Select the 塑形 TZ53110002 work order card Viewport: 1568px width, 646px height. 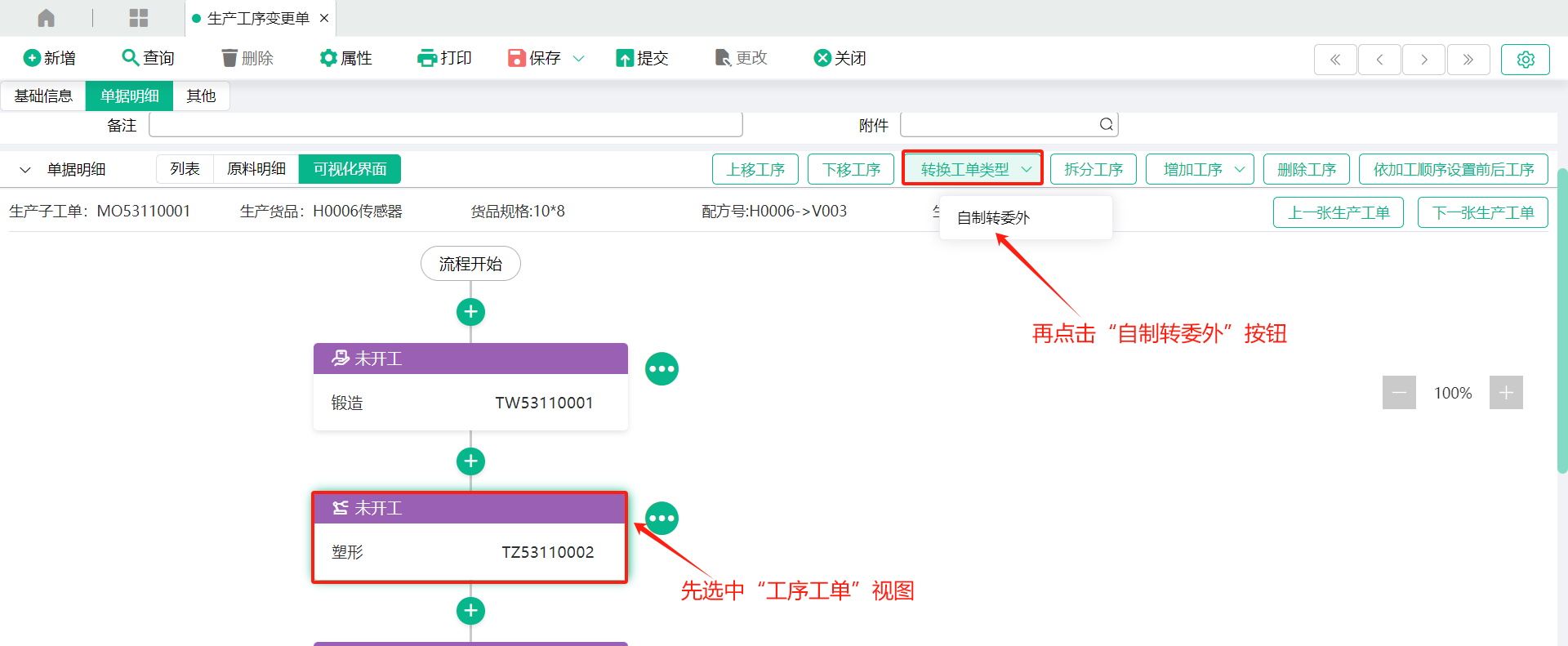(470, 537)
